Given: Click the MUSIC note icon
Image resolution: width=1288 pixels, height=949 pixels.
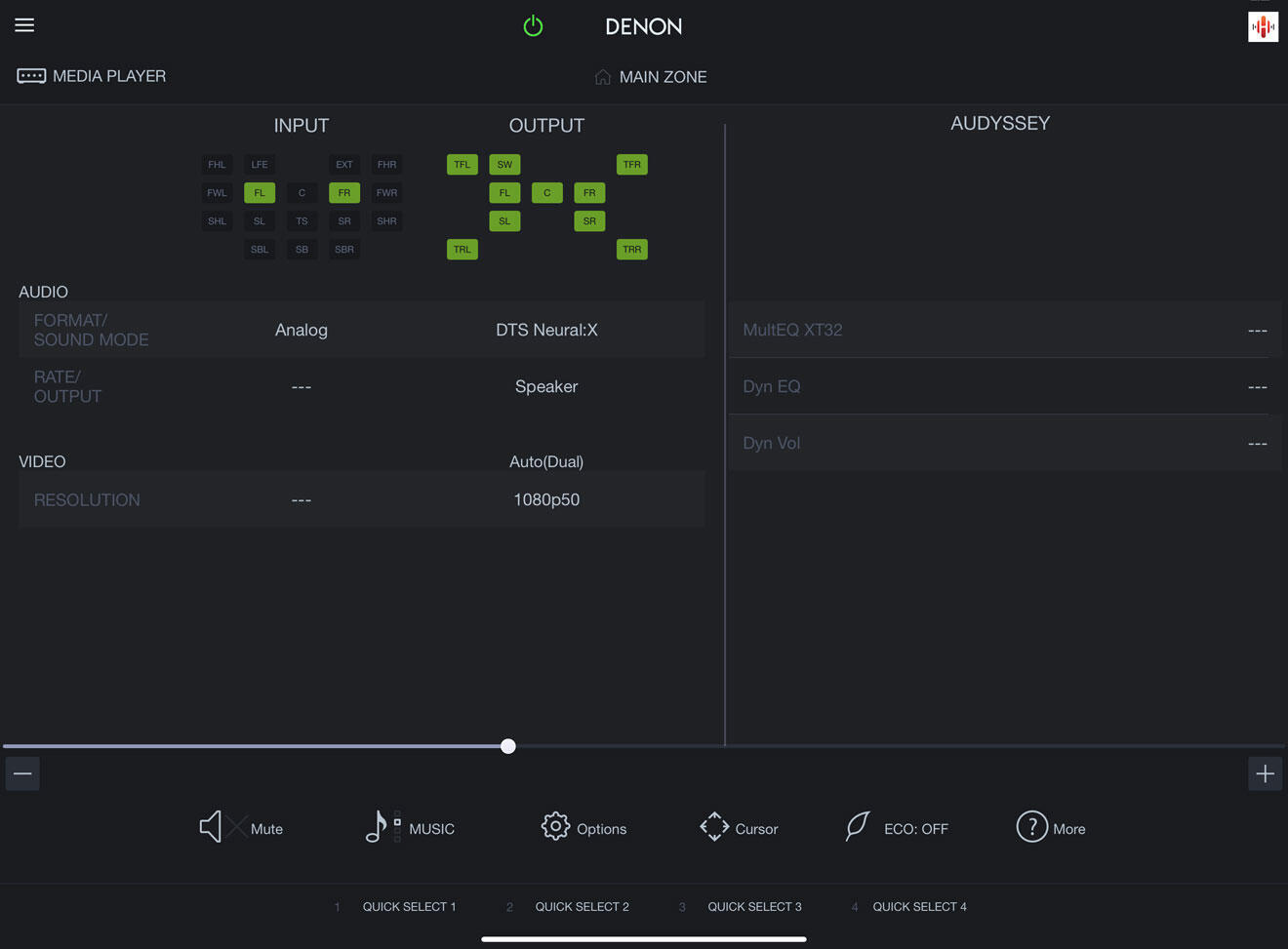Looking at the screenshot, I should pos(382,827).
